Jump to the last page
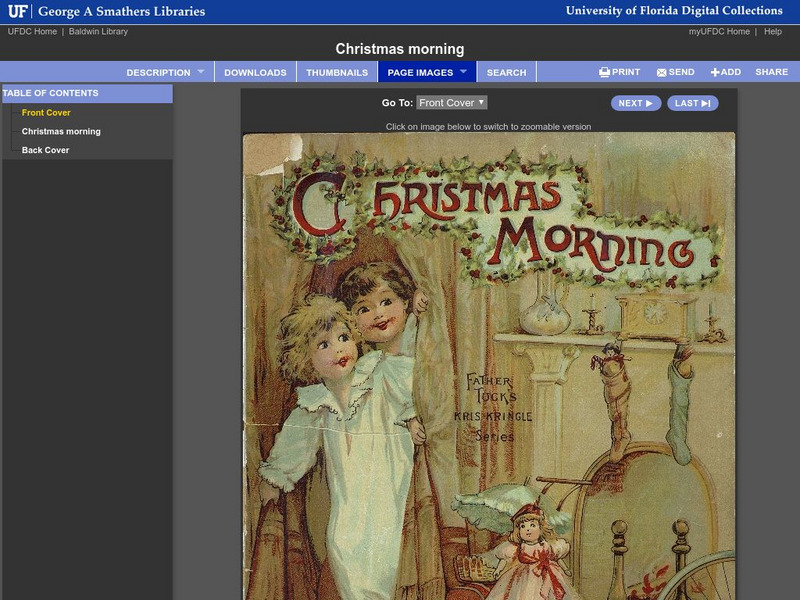This screenshot has width=800, height=600. (692, 103)
